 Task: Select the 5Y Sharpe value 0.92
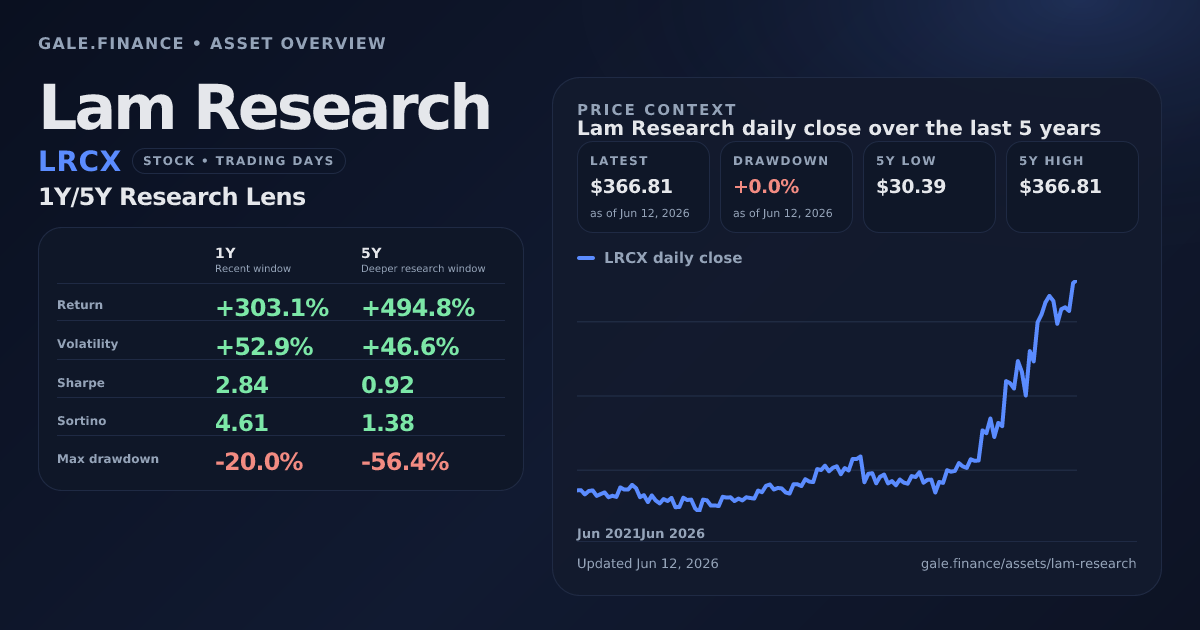tap(388, 385)
